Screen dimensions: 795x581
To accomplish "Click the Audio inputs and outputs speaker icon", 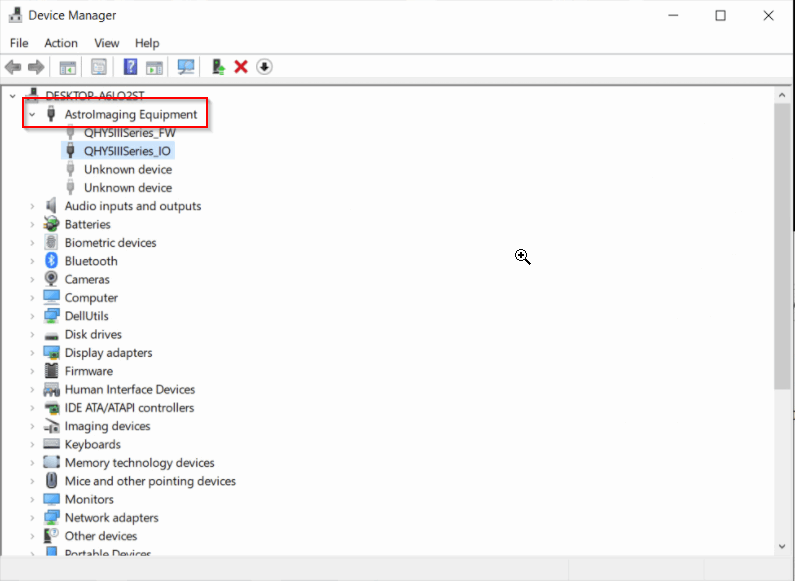I will 51,206.
